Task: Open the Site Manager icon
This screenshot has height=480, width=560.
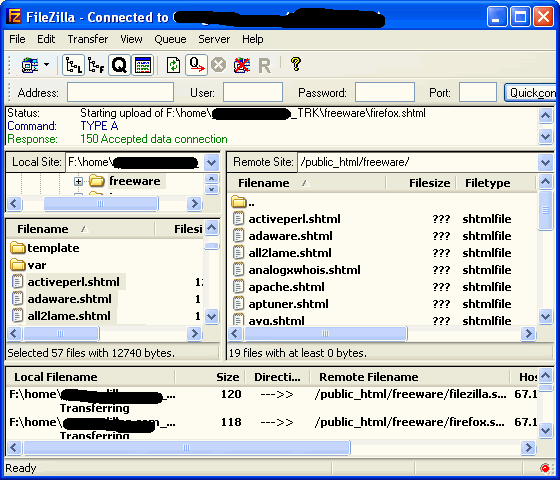Action: click(30, 65)
